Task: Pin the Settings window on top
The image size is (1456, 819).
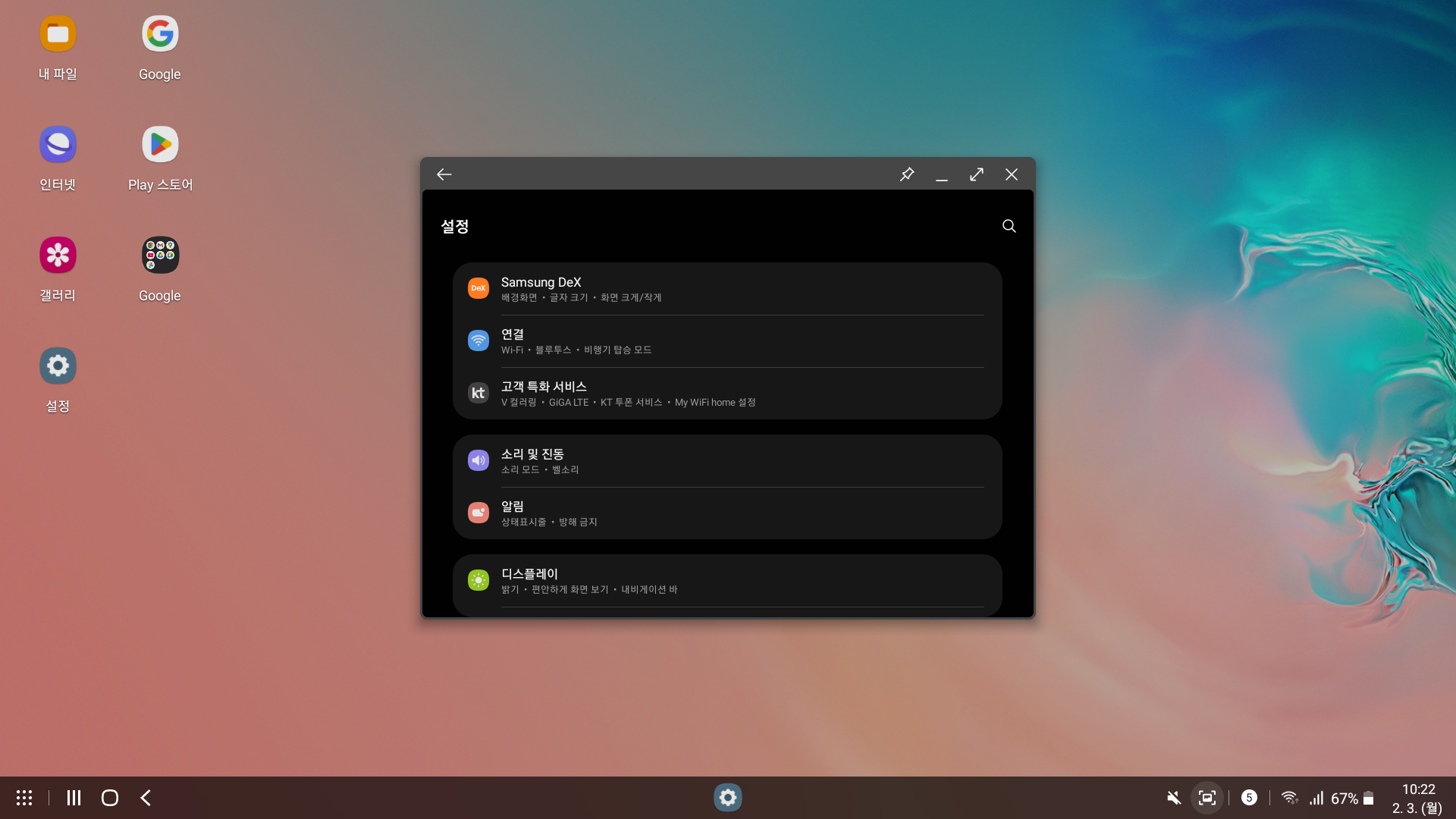Action: [907, 174]
